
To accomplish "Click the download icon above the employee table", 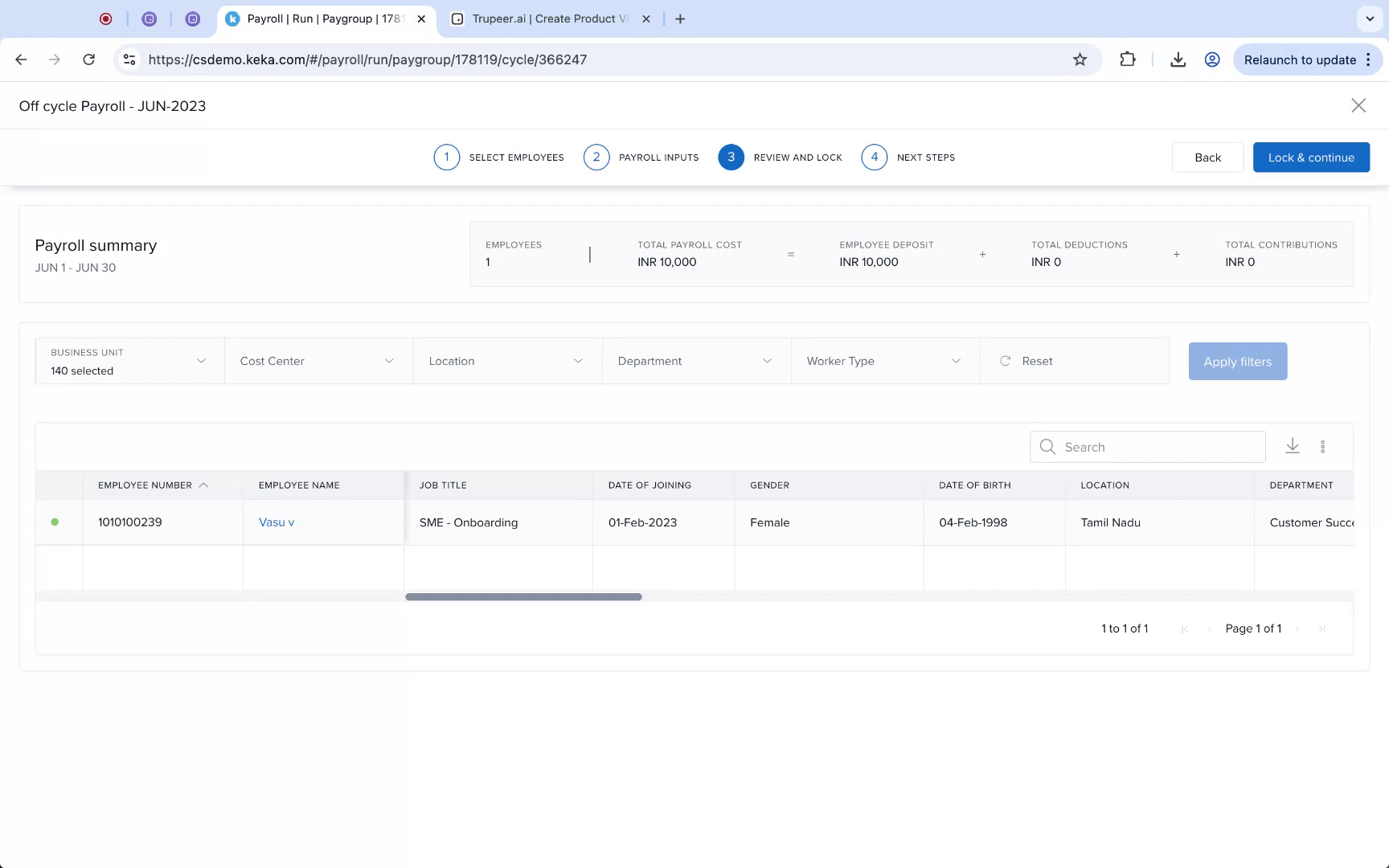I will [1293, 446].
